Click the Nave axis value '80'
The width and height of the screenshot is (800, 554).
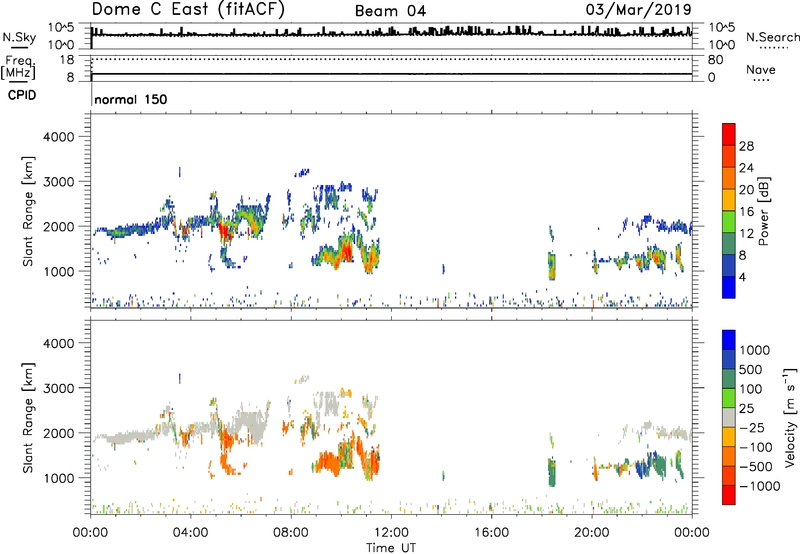715,60
